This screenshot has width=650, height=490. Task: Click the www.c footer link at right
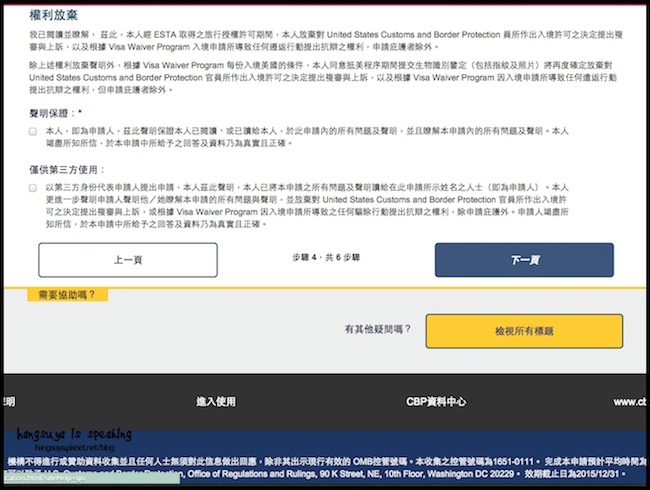[x=630, y=402]
